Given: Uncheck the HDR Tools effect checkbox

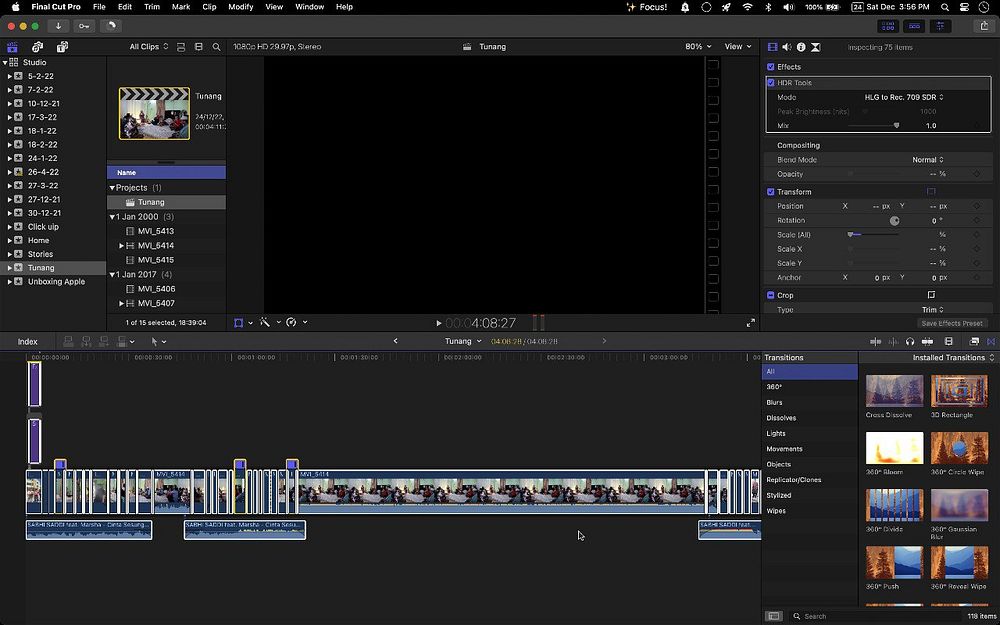Looking at the screenshot, I should [771, 83].
